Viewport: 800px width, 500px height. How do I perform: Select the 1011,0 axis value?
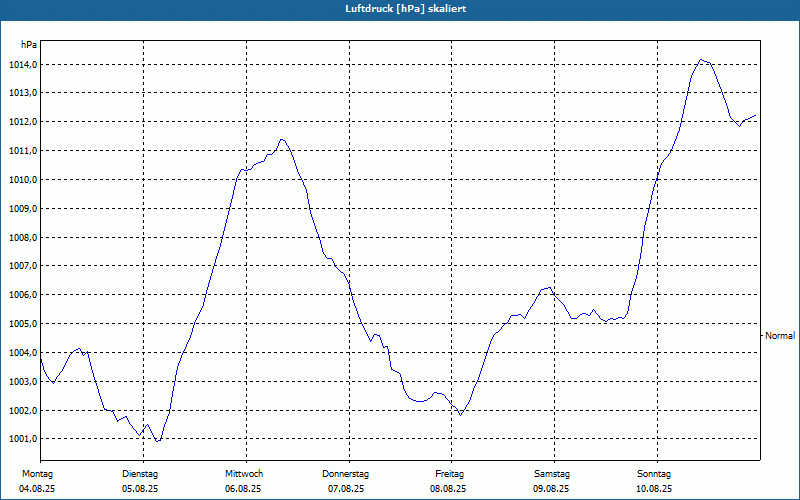[x=22, y=151]
